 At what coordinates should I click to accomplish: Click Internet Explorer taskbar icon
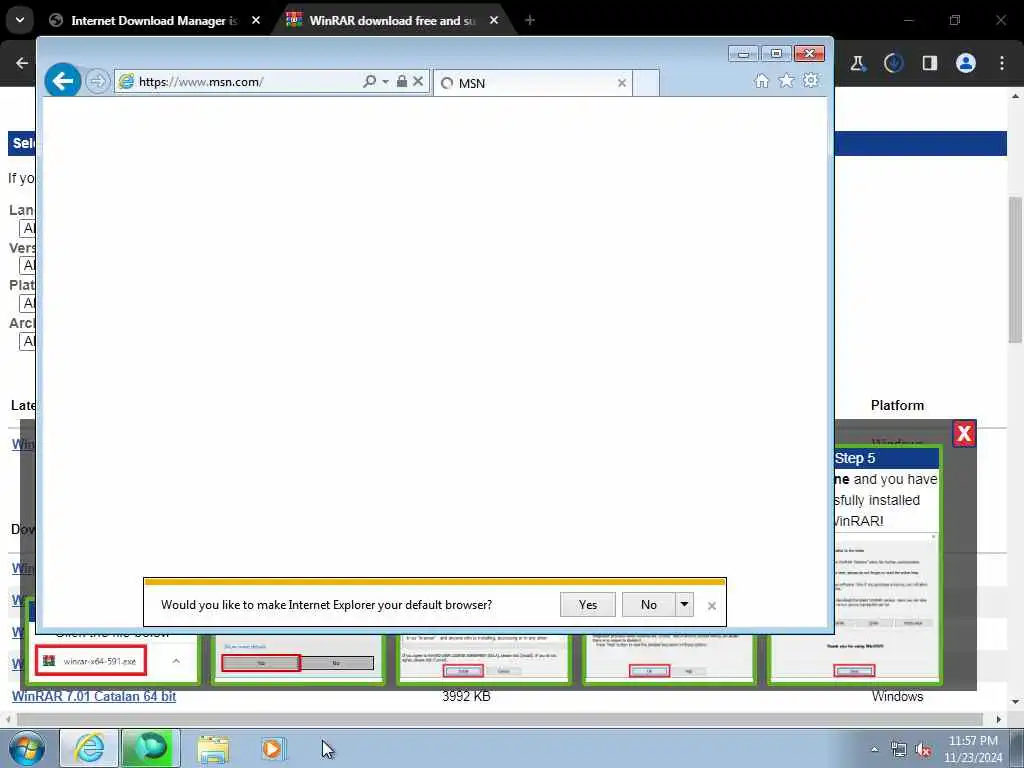pyautogui.click(x=89, y=748)
